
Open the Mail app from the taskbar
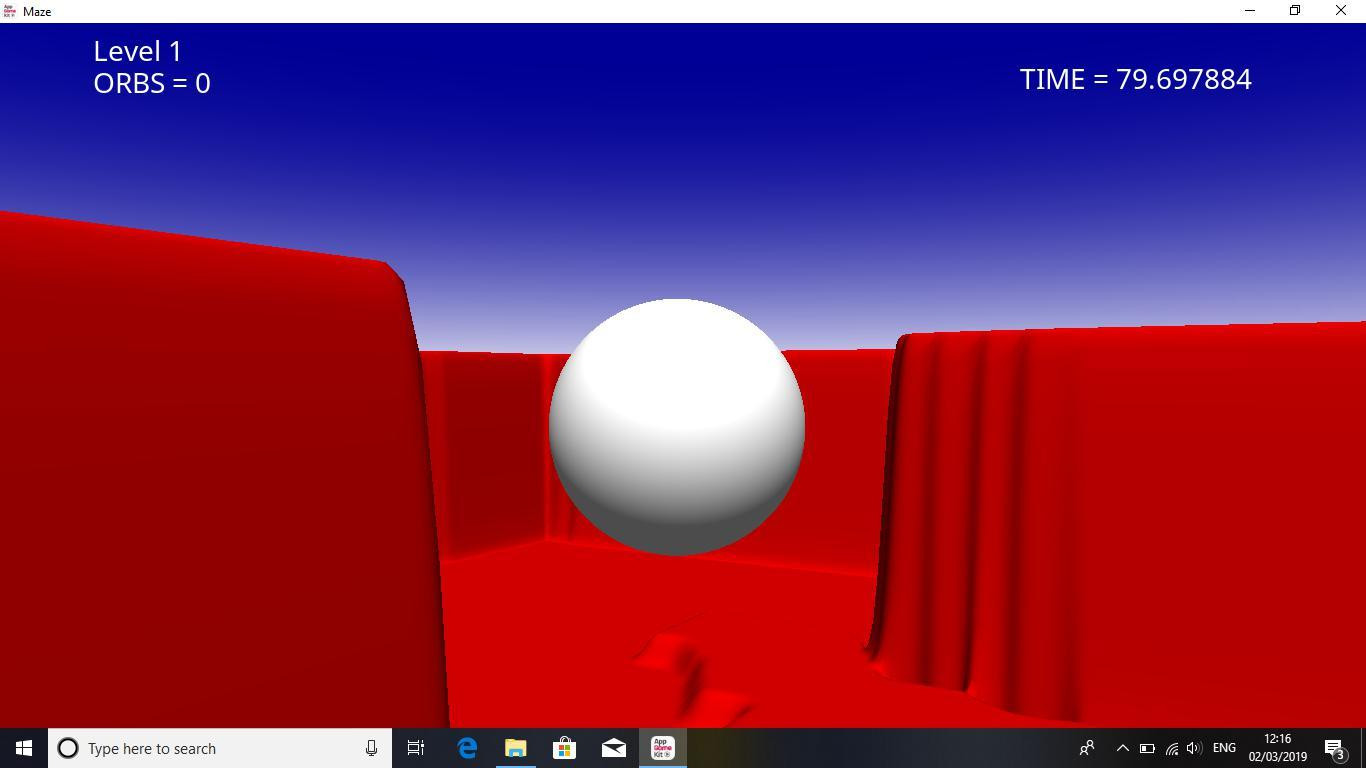tap(614, 748)
